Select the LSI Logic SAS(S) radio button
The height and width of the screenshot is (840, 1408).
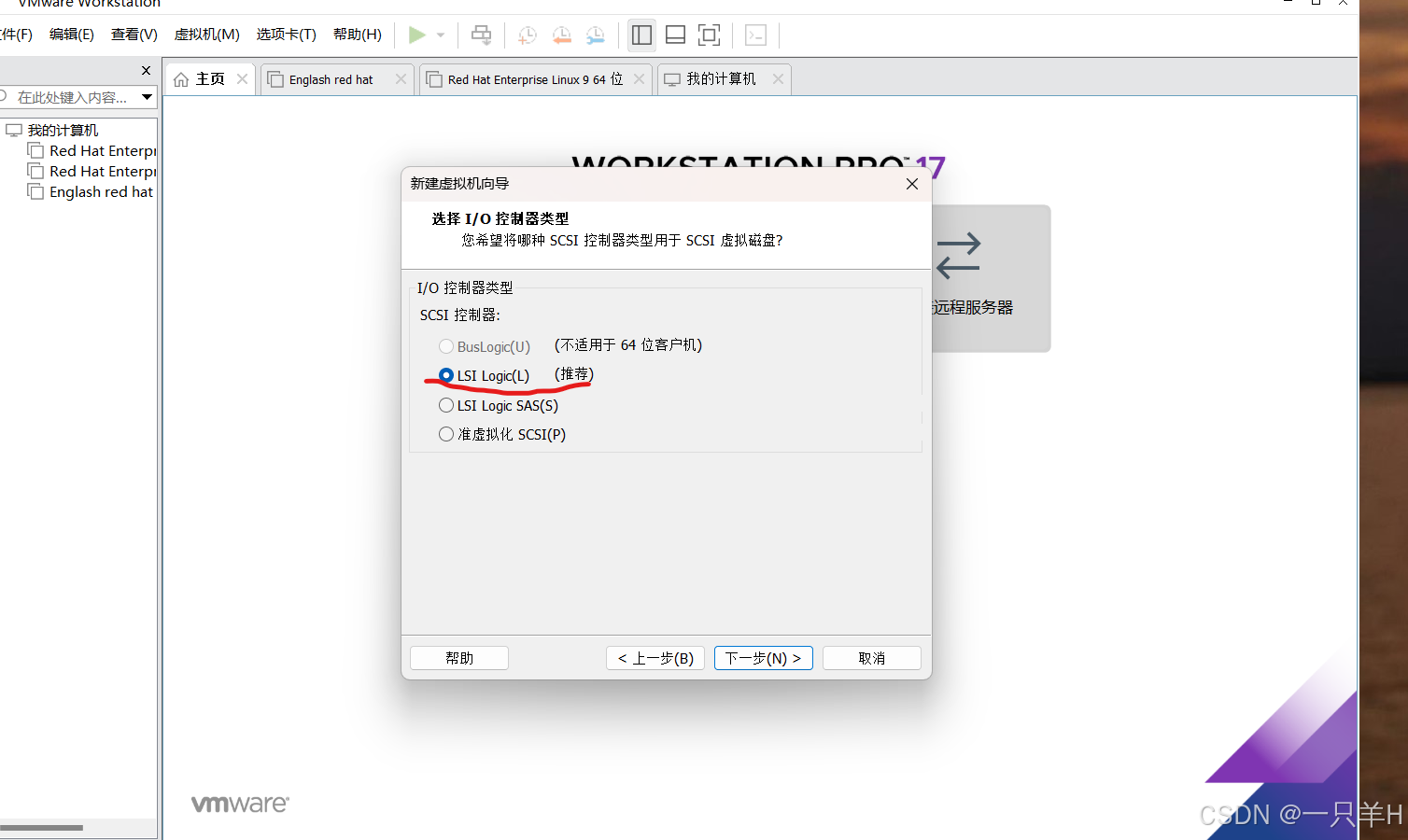coord(446,405)
